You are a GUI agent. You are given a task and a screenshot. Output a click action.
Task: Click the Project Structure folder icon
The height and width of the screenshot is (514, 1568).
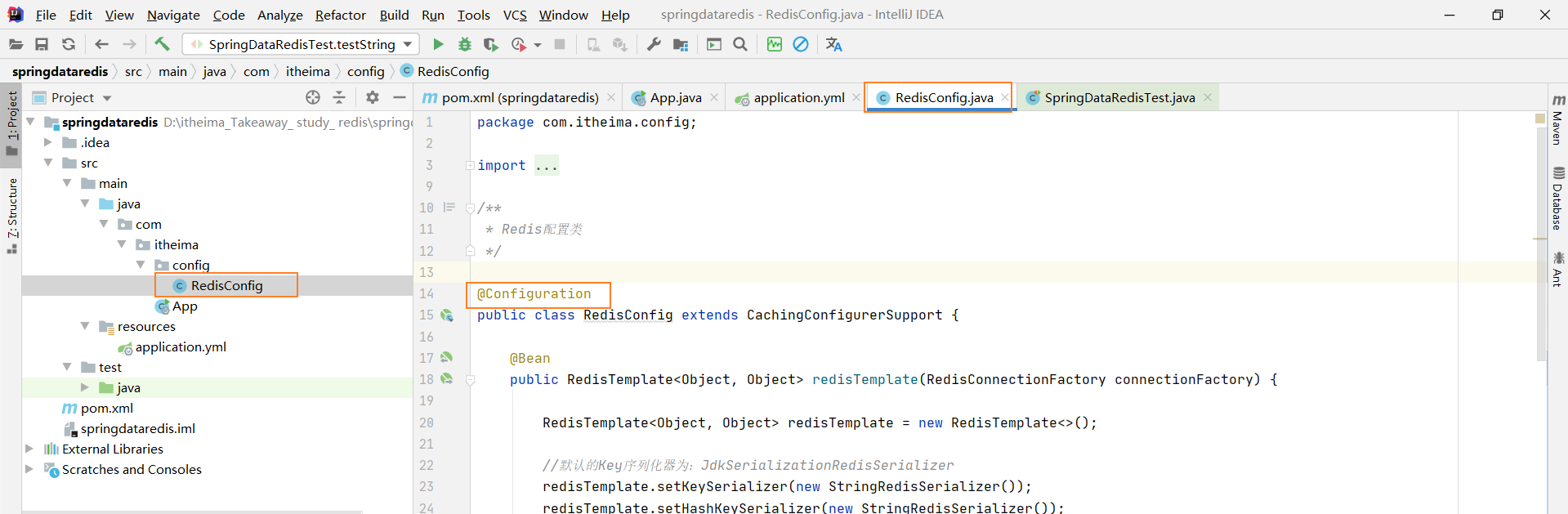point(680,44)
